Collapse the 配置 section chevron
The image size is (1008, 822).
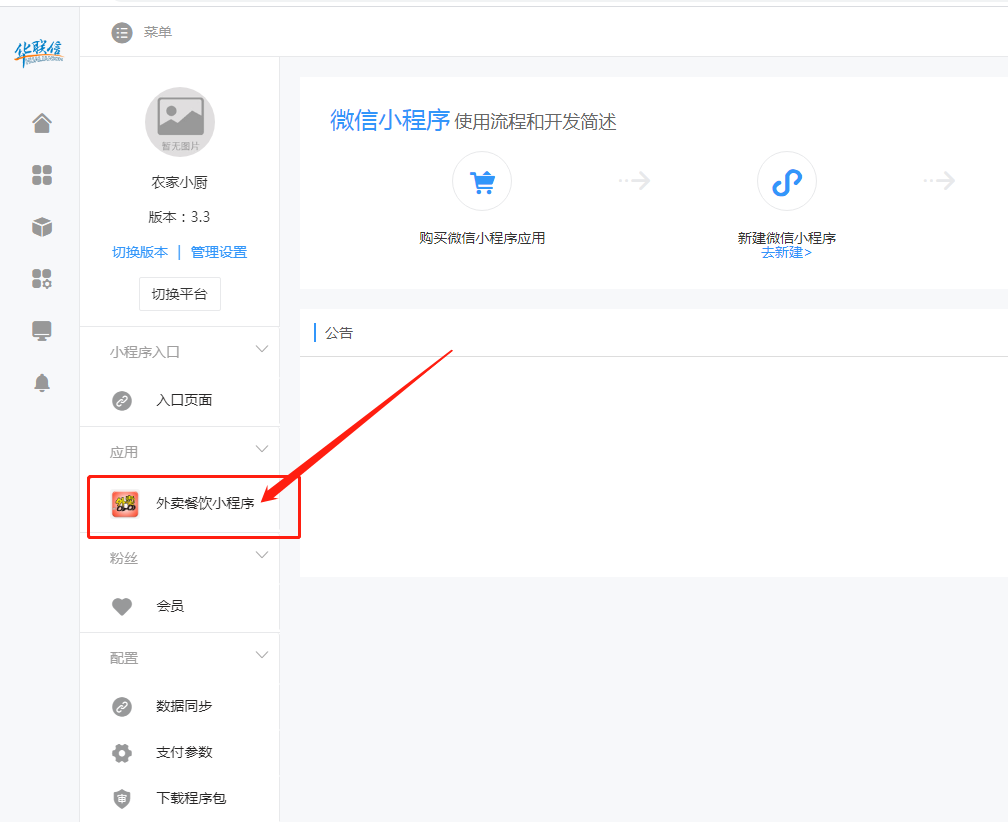point(262,655)
